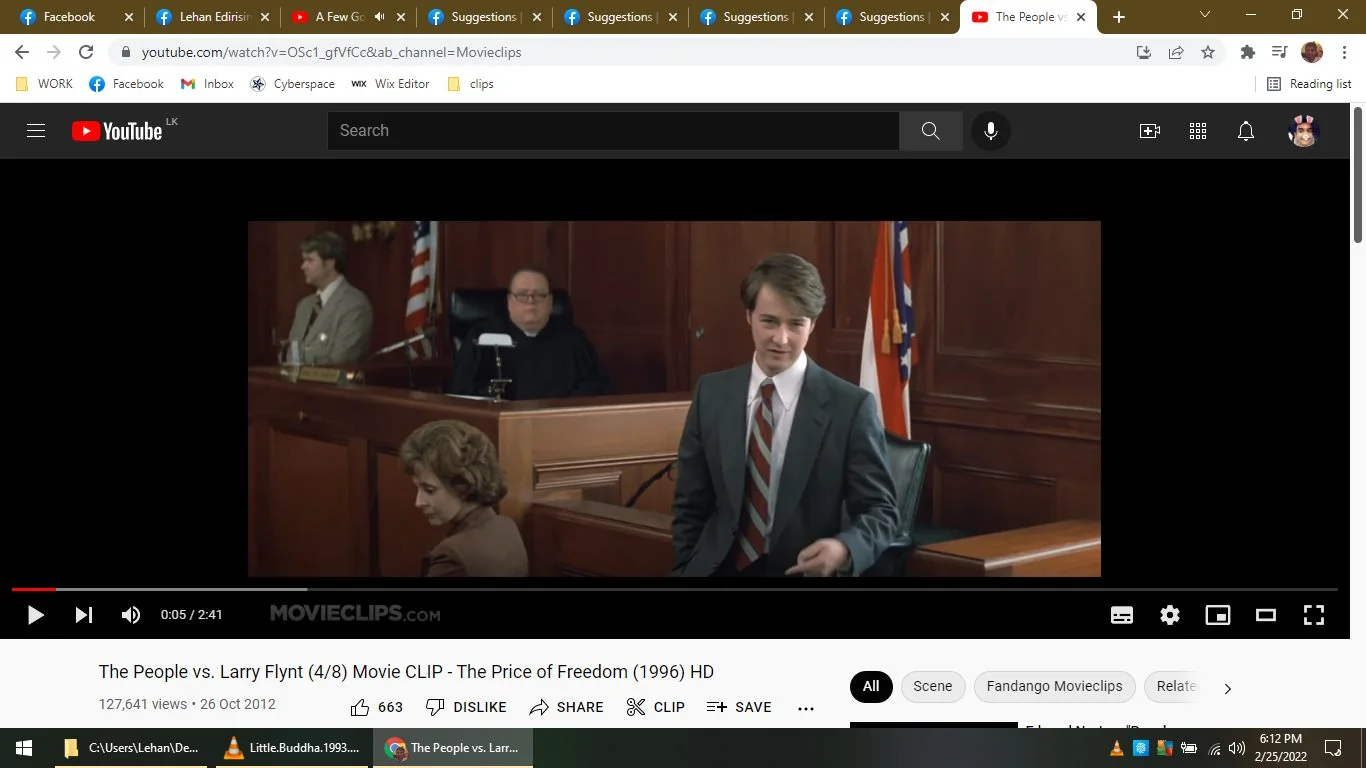Switch to VLC Little.Buddha taskbar window
Viewport: 1366px width, 768px height.
(x=293, y=748)
